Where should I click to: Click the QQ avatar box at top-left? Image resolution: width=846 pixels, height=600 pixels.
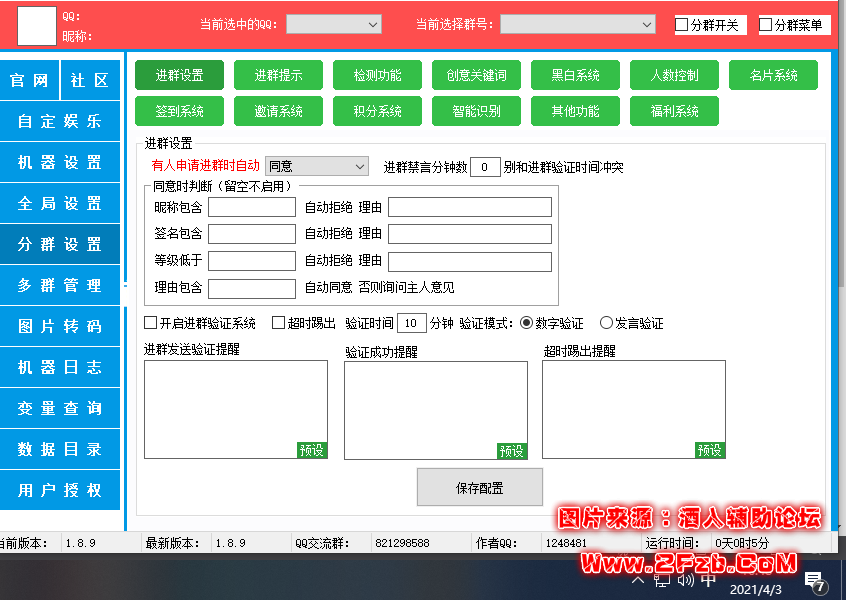pyautogui.click(x=37, y=25)
